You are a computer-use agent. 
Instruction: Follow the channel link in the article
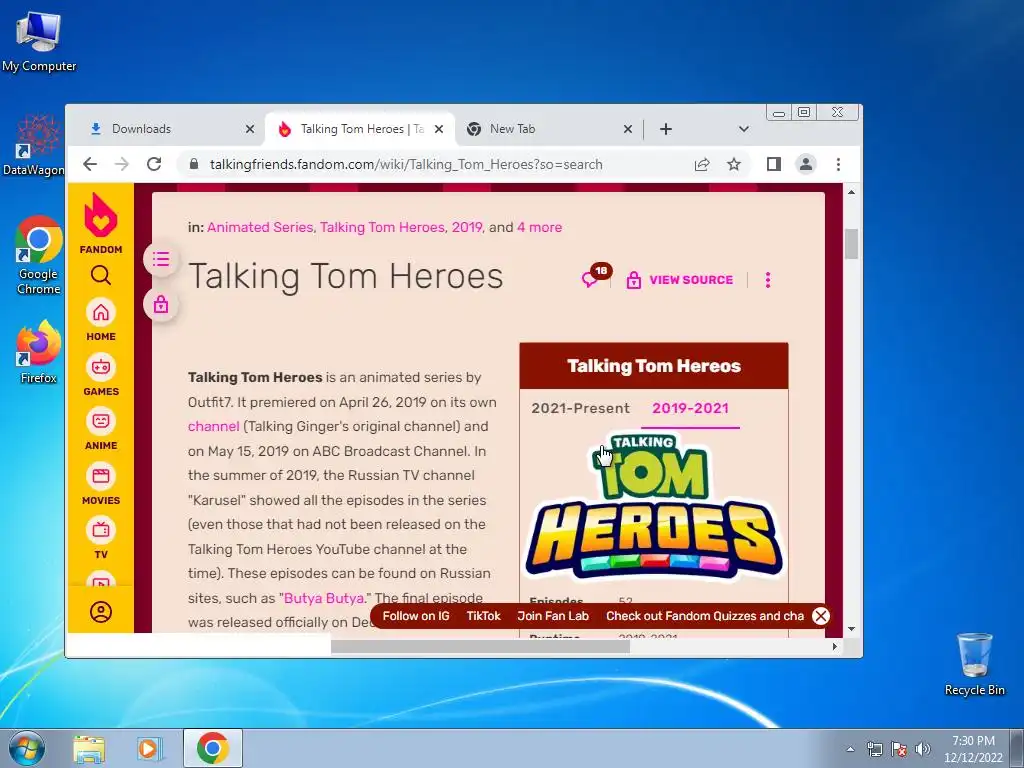coord(214,426)
